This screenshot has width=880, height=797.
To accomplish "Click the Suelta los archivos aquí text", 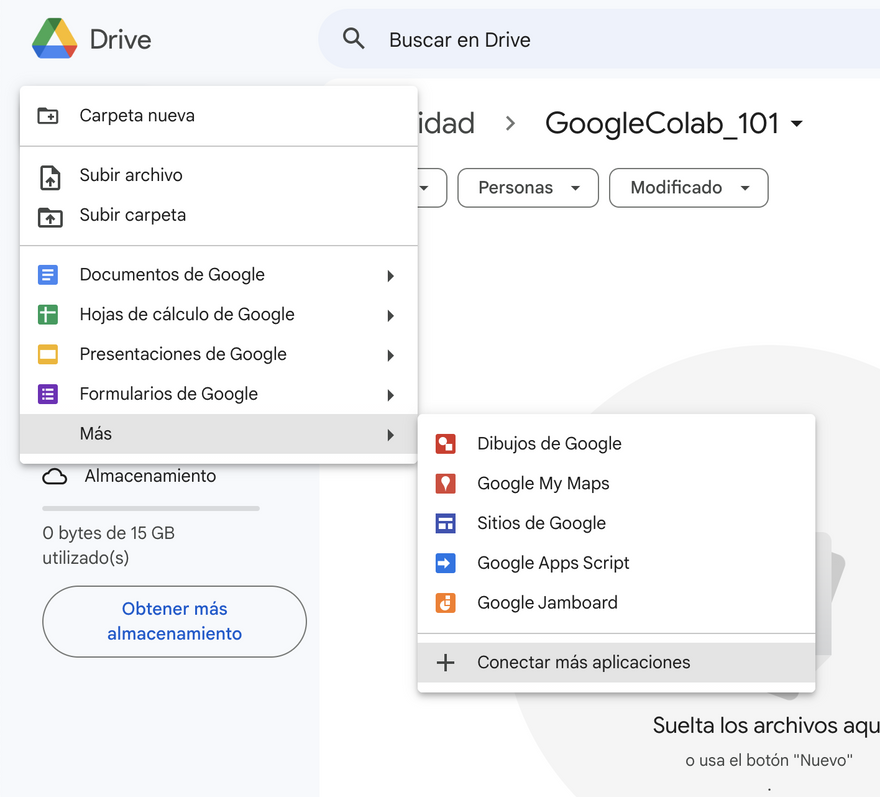I will coord(766,726).
